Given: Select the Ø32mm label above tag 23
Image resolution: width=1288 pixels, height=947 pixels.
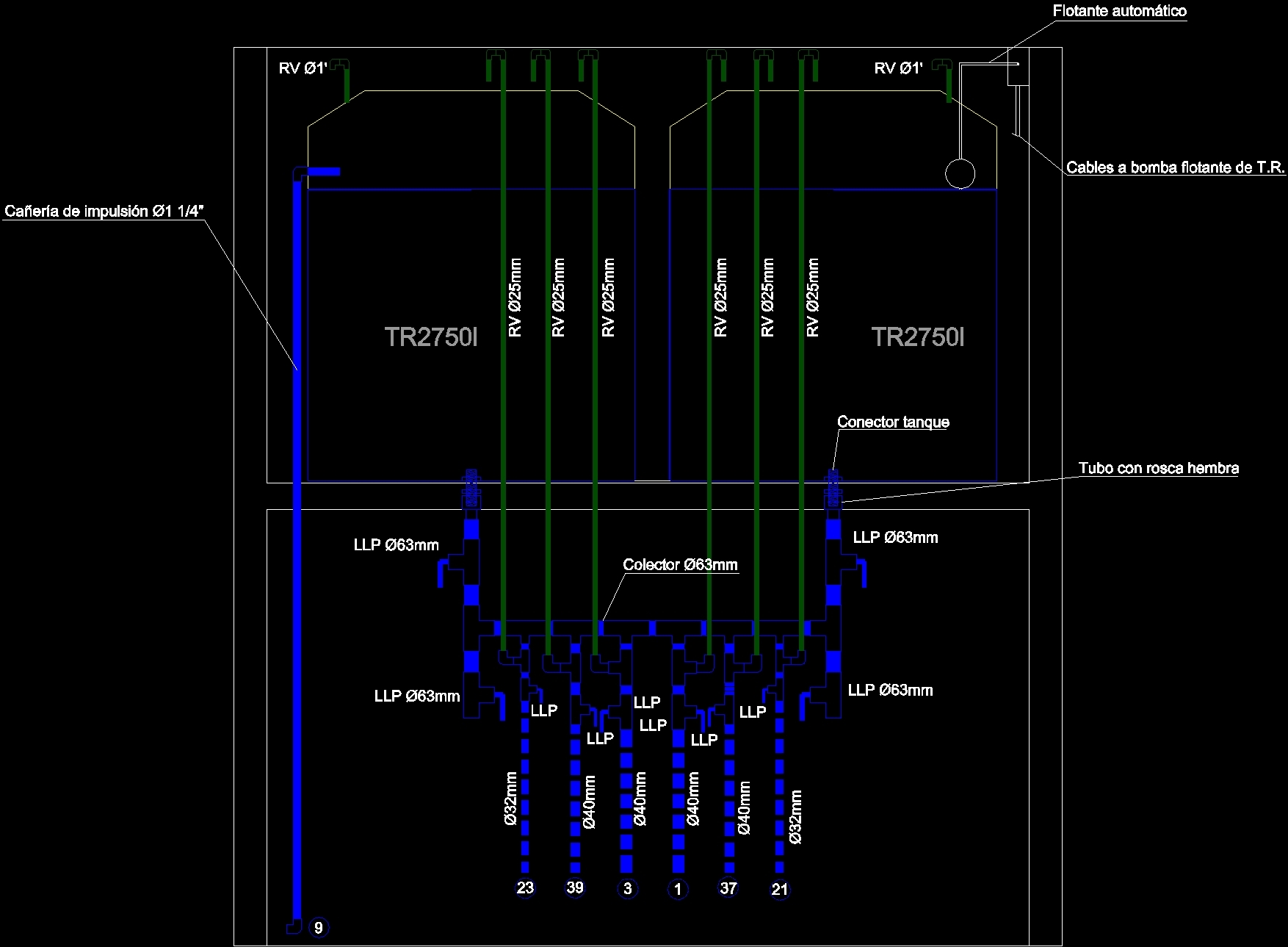Looking at the screenshot, I should (x=511, y=799).
